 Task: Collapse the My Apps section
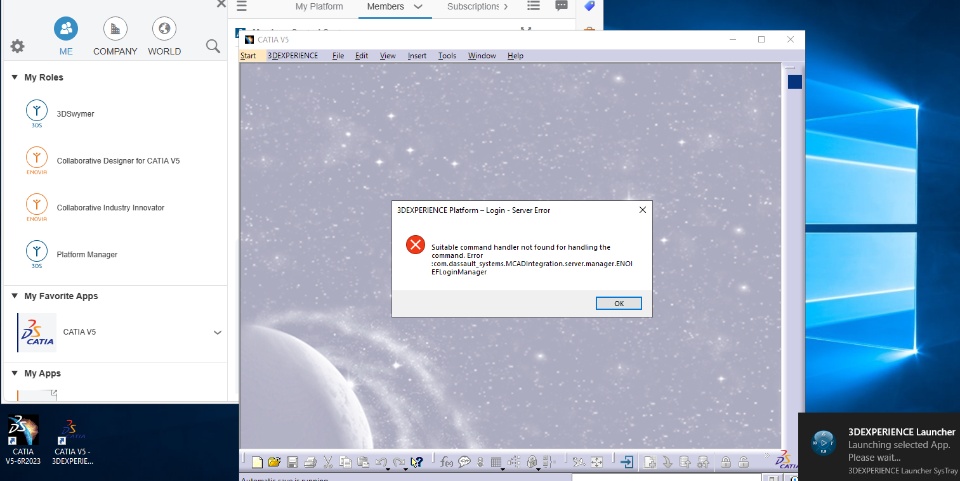coord(14,373)
